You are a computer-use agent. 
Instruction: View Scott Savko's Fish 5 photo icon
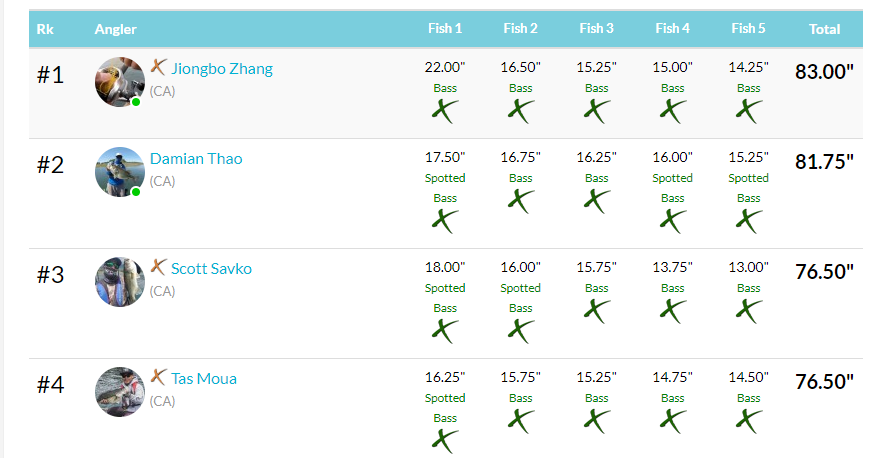749,311
